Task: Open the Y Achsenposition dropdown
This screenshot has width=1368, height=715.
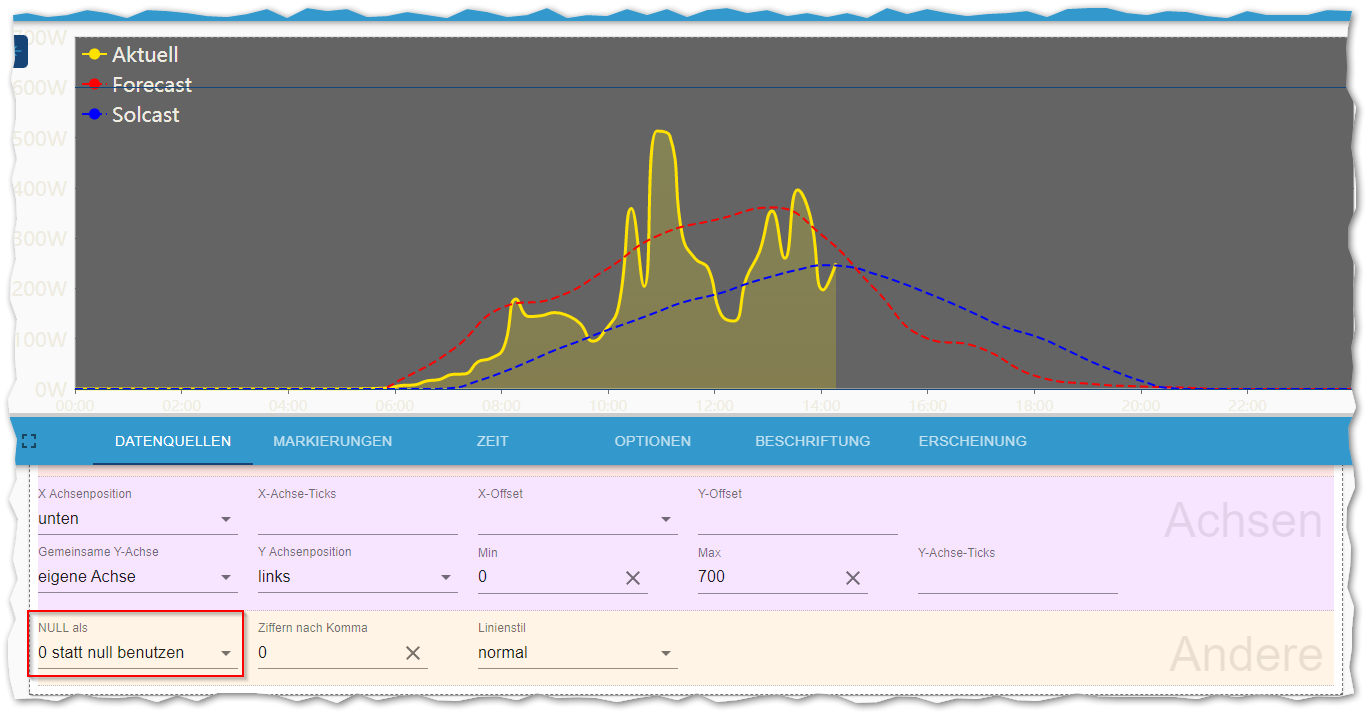Action: click(x=358, y=577)
